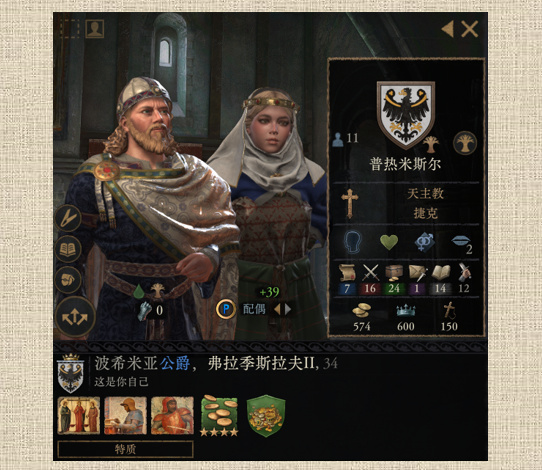Show next spouse with right arrow
This screenshot has width=542, height=470.
click(x=288, y=309)
